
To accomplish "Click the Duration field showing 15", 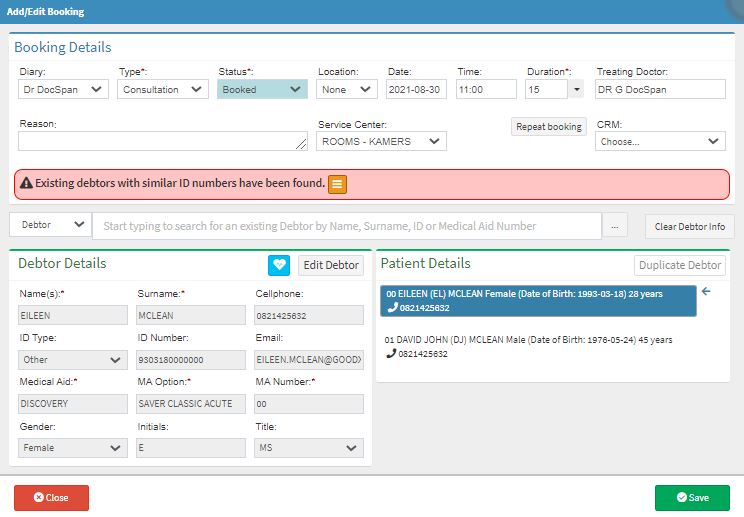I will pyautogui.click(x=547, y=89).
